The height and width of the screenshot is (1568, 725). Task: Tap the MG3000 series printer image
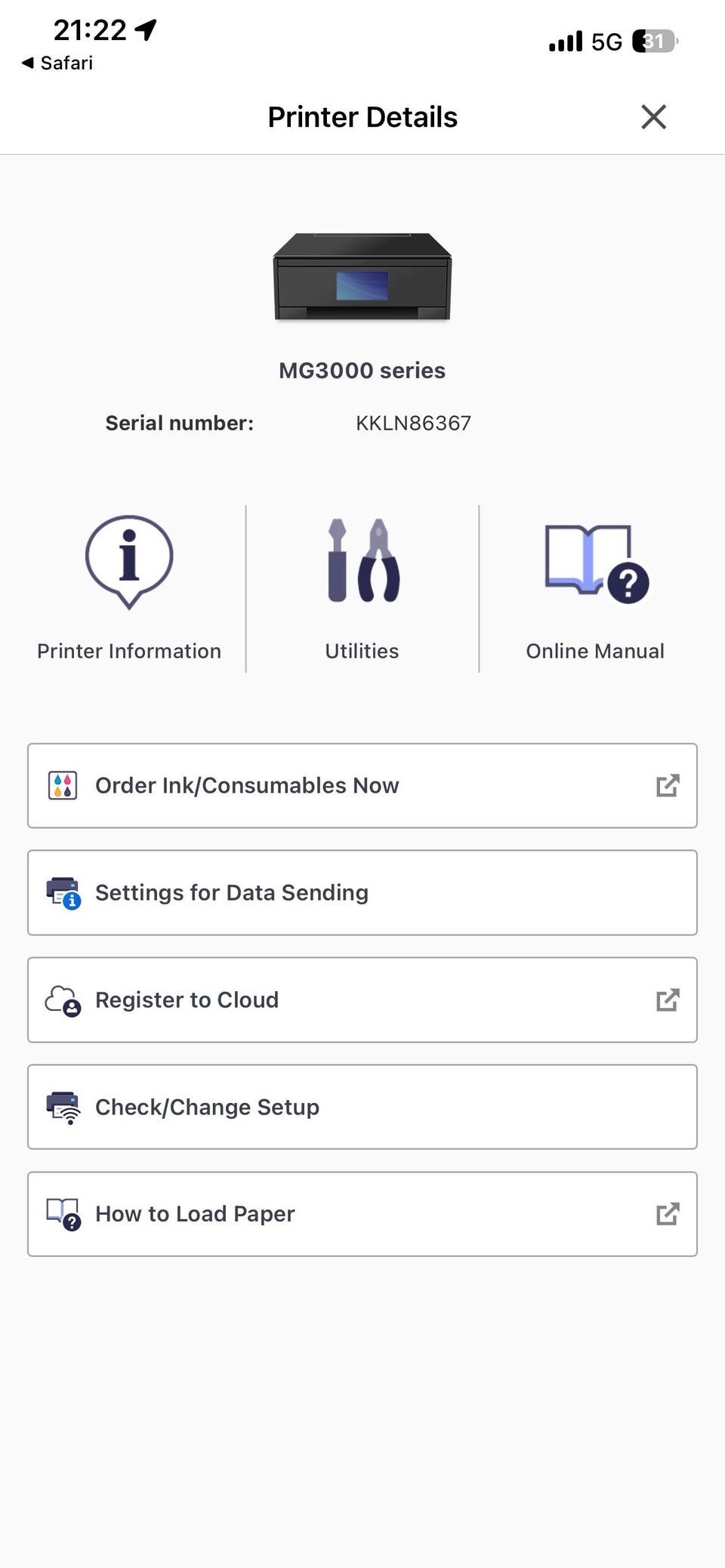pos(362,276)
